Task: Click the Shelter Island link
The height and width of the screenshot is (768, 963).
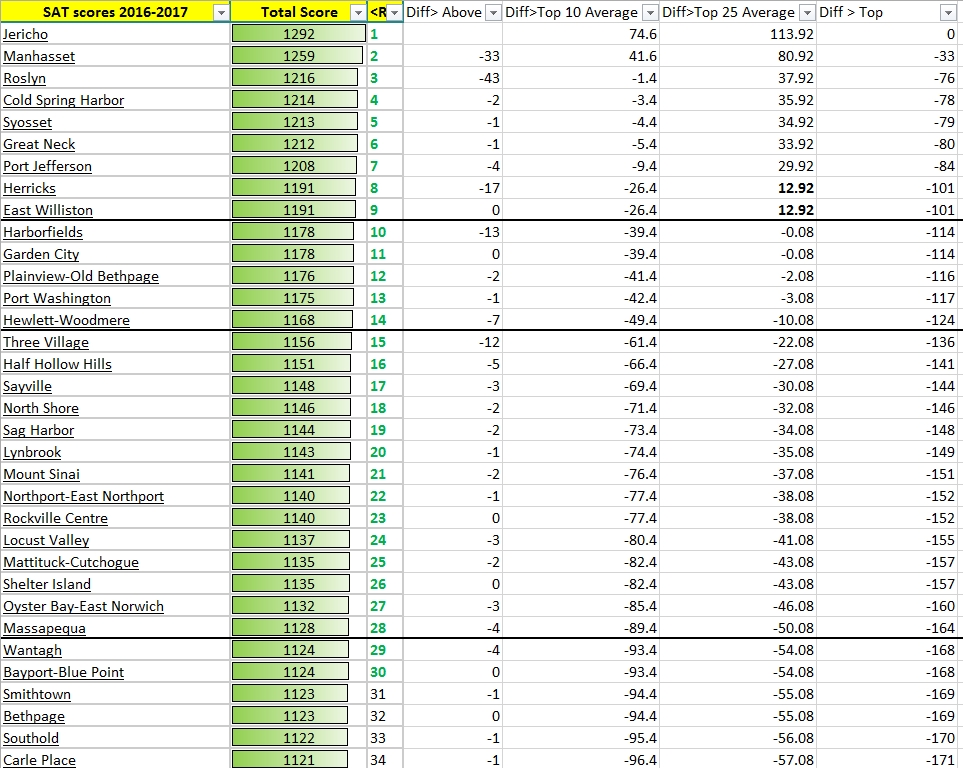Action: pos(47,584)
